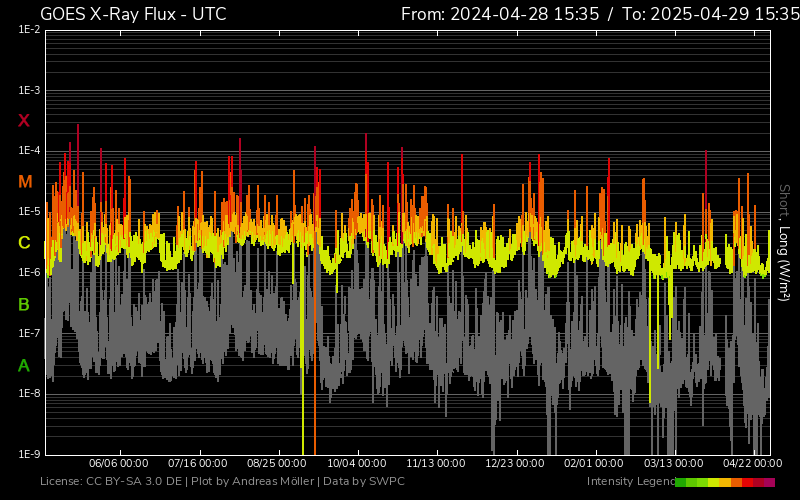Click the red X flare class label
This screenshot has height=500, width=800.
(x=23, y=121)
